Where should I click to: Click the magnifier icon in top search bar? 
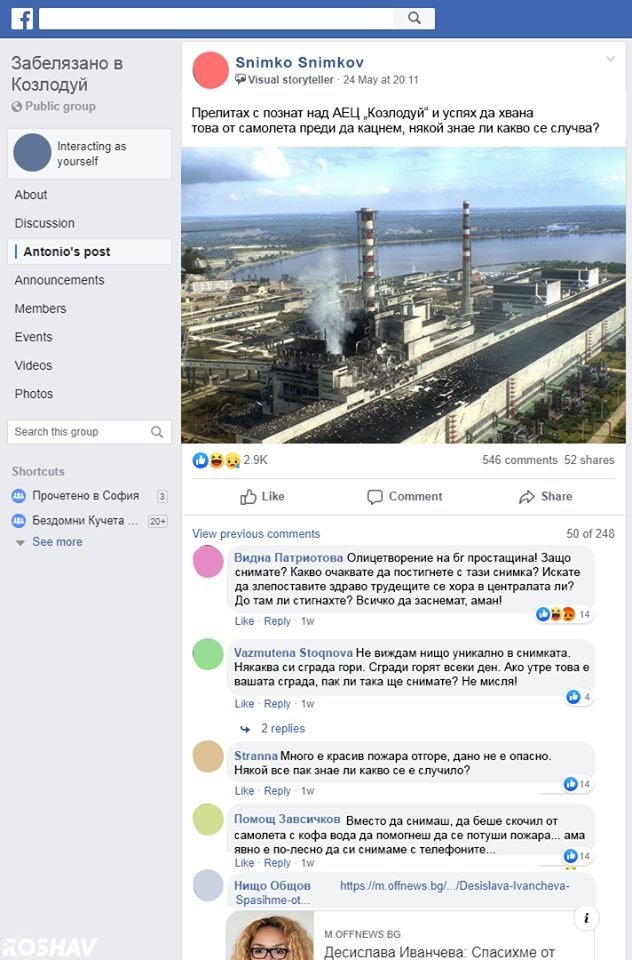click(x=414, y=18)
